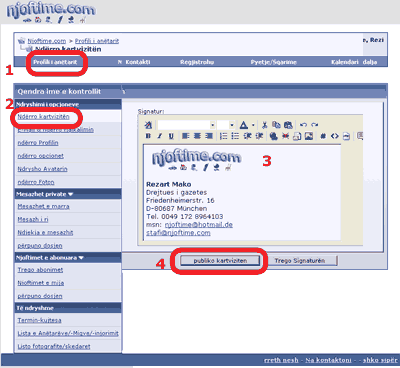The width and height of the screenshot is (400, 368).
Task: Insert numbered list in editor
Action: point(224,136)
